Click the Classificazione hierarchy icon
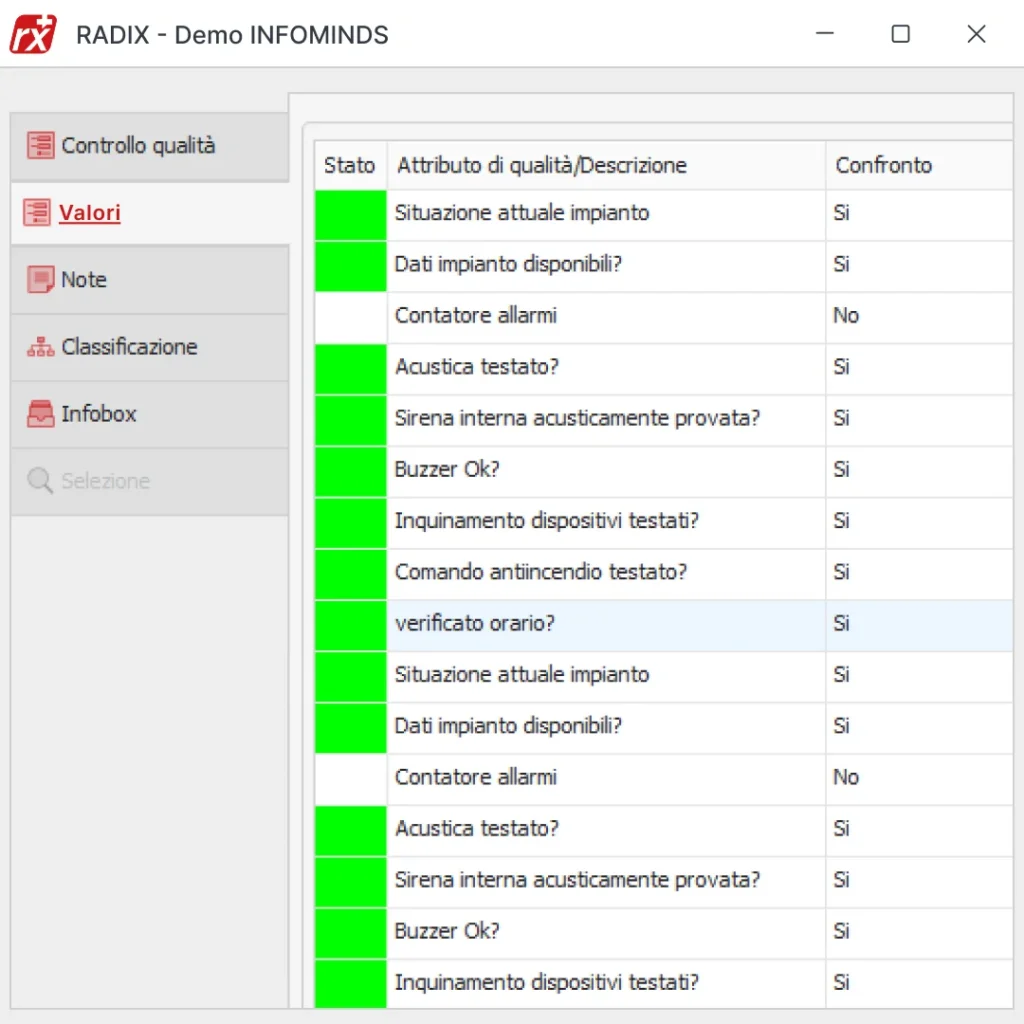 pyautogui.click(x=40, y=346)
